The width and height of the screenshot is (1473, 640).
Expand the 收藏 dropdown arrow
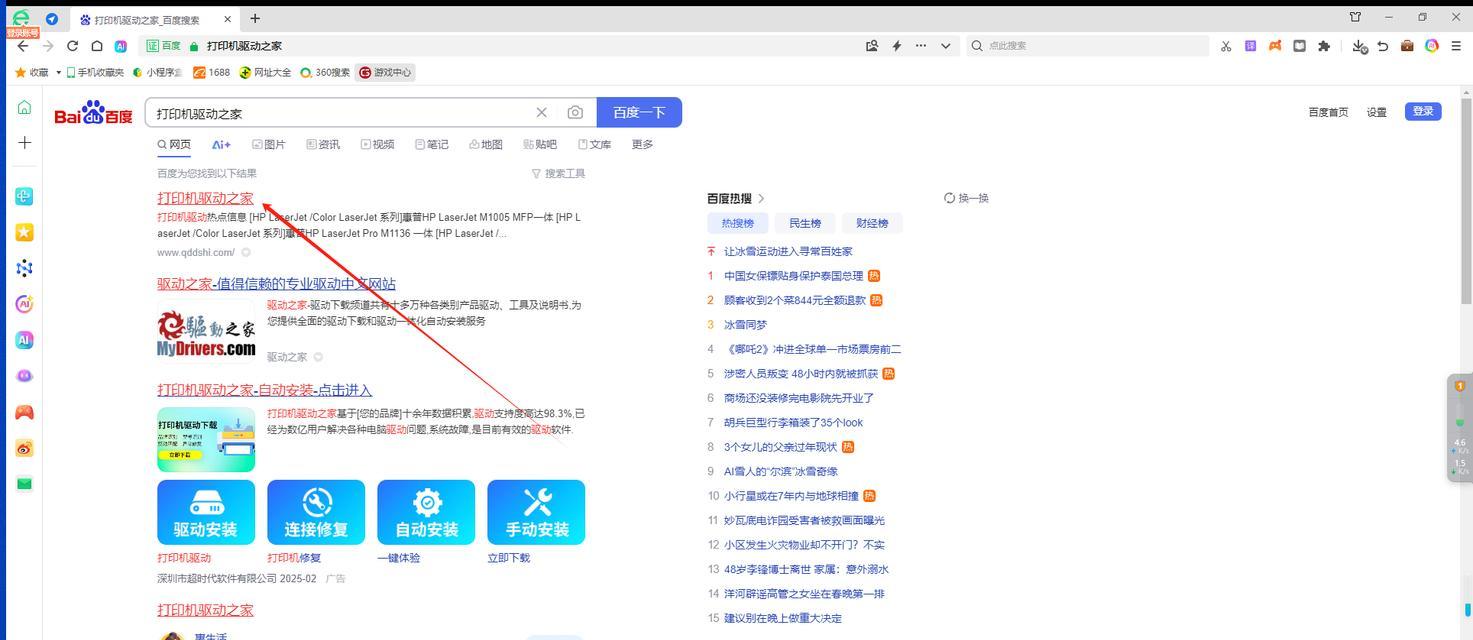pyautogui.click(x=58, y=72)
